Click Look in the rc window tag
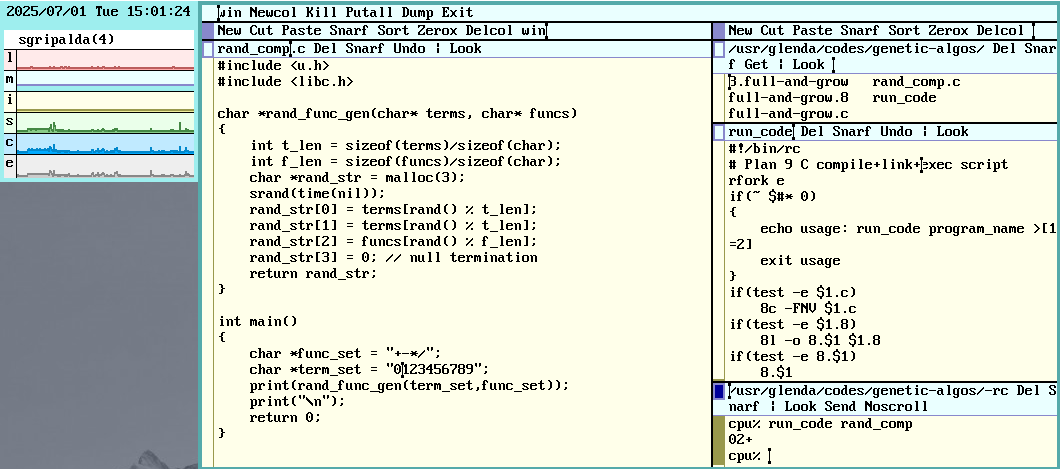 pos(800,407)
